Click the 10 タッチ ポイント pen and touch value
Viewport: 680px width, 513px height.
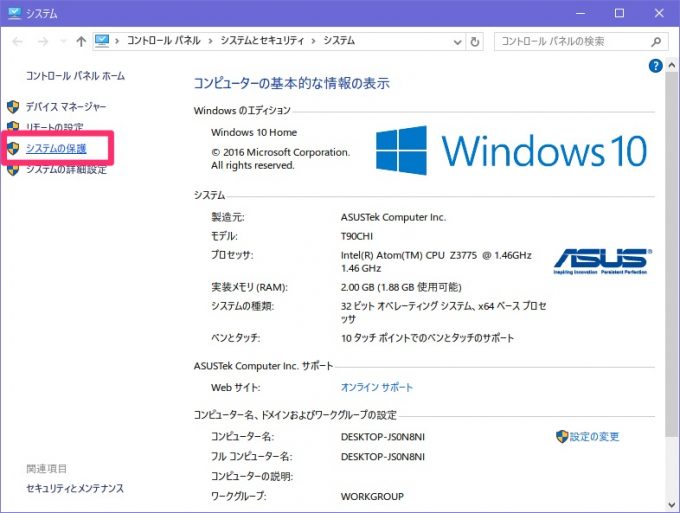(x=428, y=338)
